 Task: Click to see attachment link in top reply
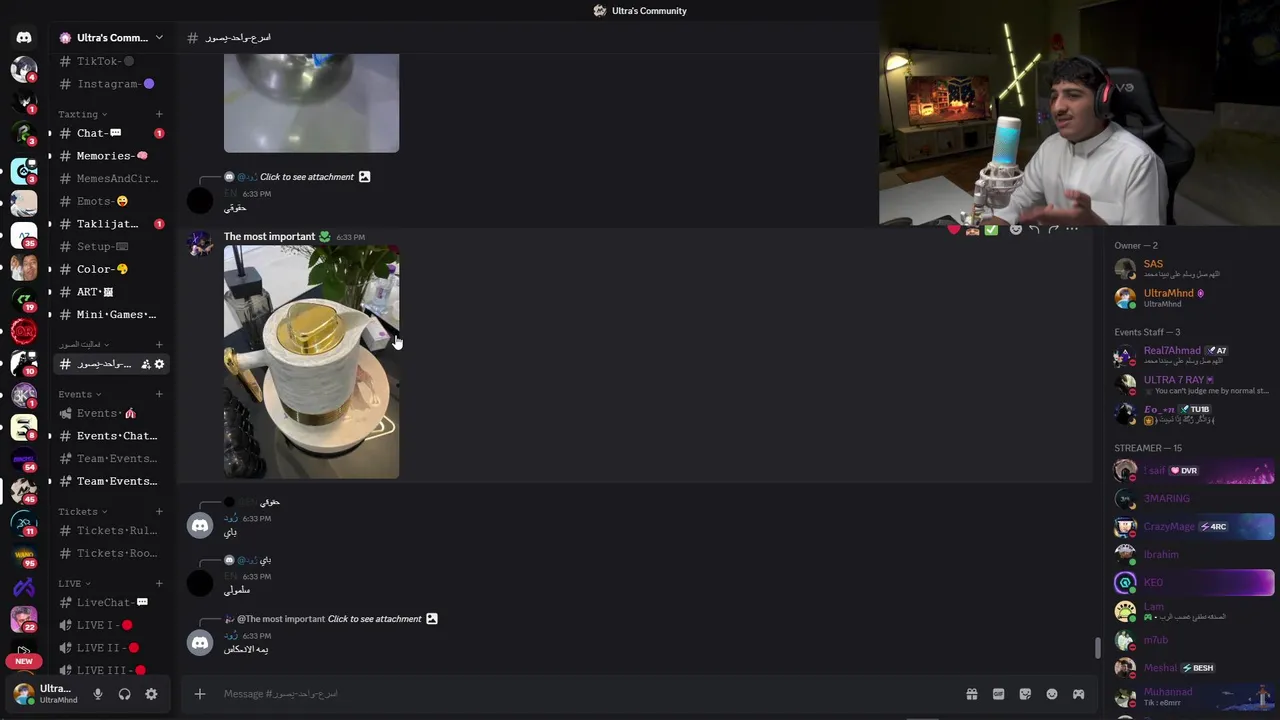tap(307, 177)
